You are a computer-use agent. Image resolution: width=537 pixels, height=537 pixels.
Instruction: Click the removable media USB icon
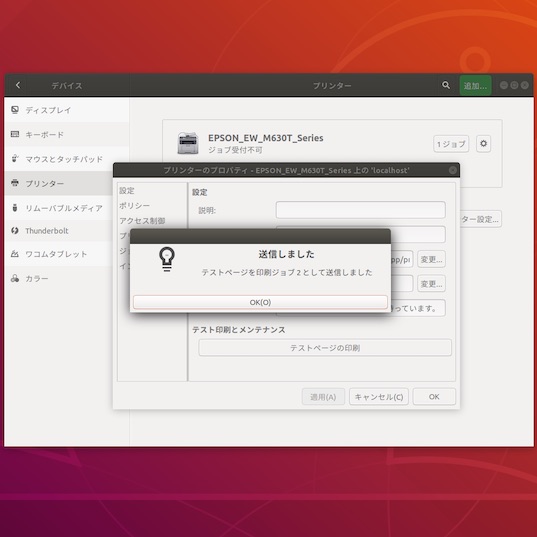click(x=15, y=207)
